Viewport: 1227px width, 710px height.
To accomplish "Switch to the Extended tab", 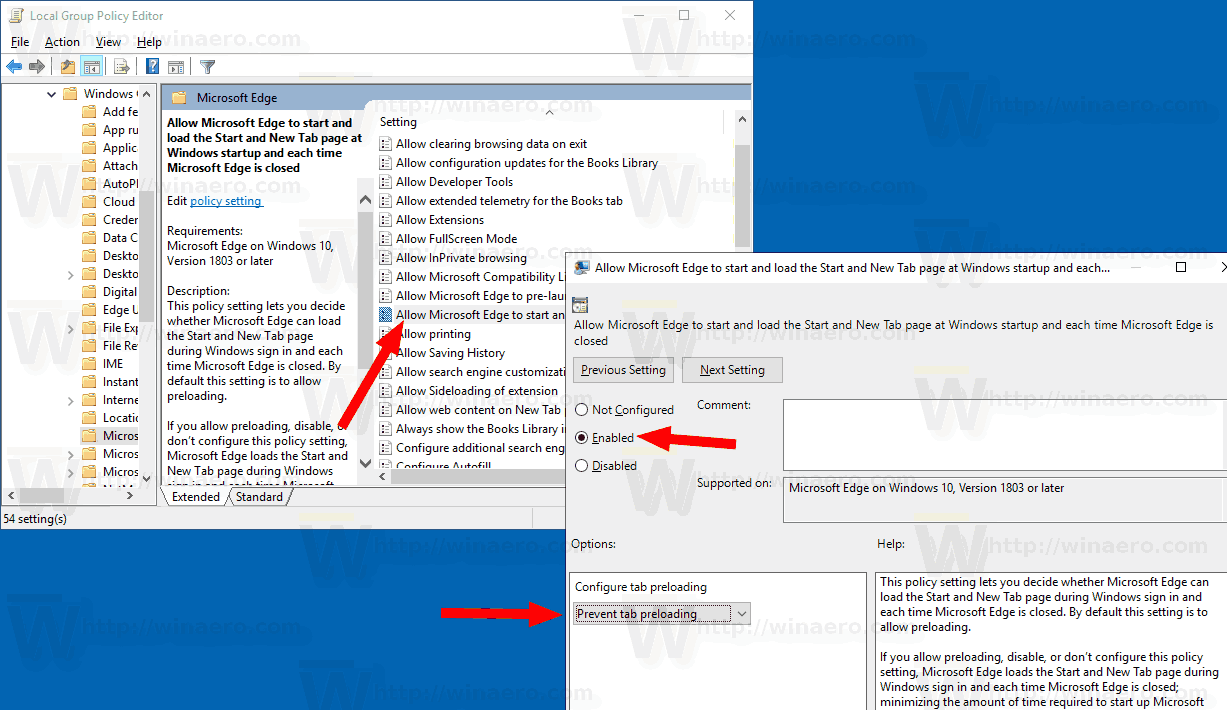I will click(x=196, y=497).
